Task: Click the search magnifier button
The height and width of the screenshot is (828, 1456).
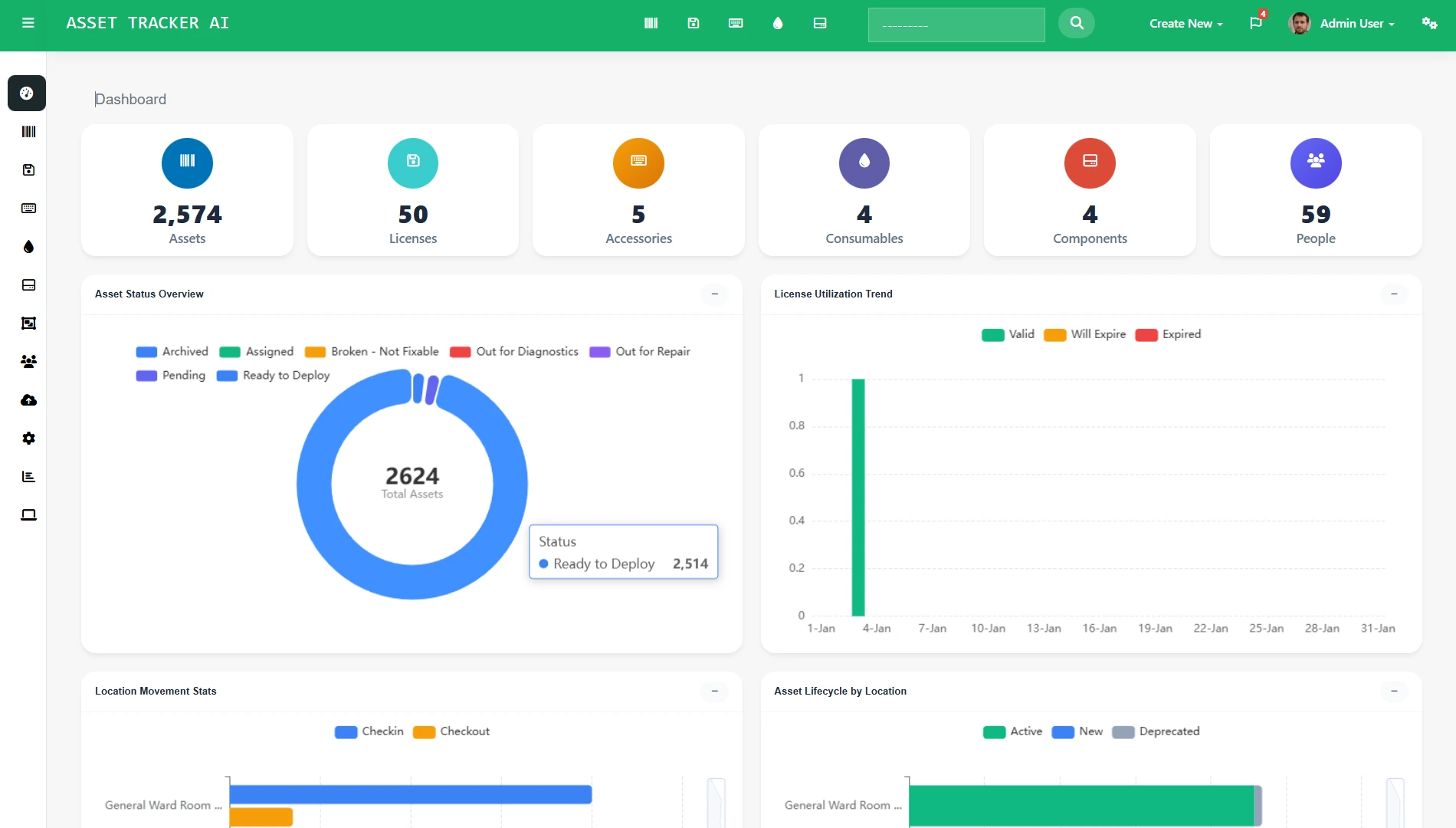Action: pyautogui.click(x=1076, y=23)
